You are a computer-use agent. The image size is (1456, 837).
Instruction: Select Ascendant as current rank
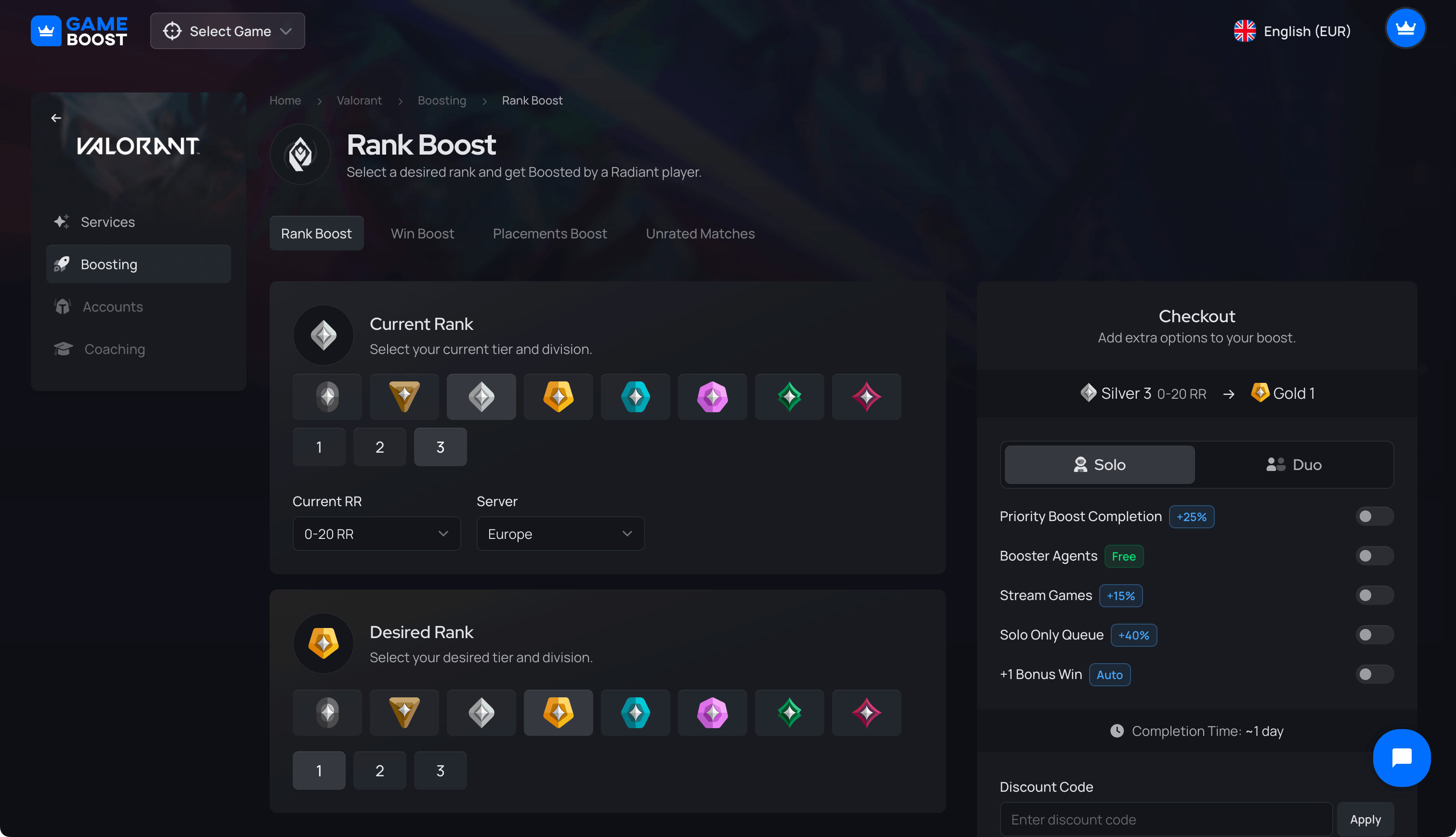[790, 397]
